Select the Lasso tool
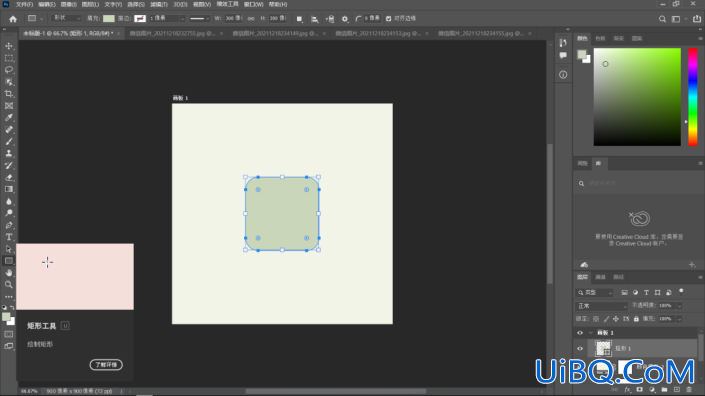Image resolution: width=705 pixels, height=396 pixels. 9,70
